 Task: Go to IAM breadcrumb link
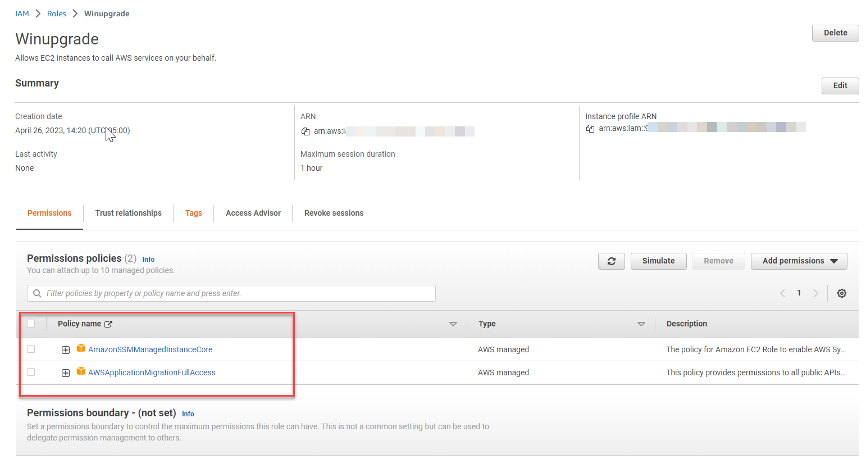click(x=22, y=14)
